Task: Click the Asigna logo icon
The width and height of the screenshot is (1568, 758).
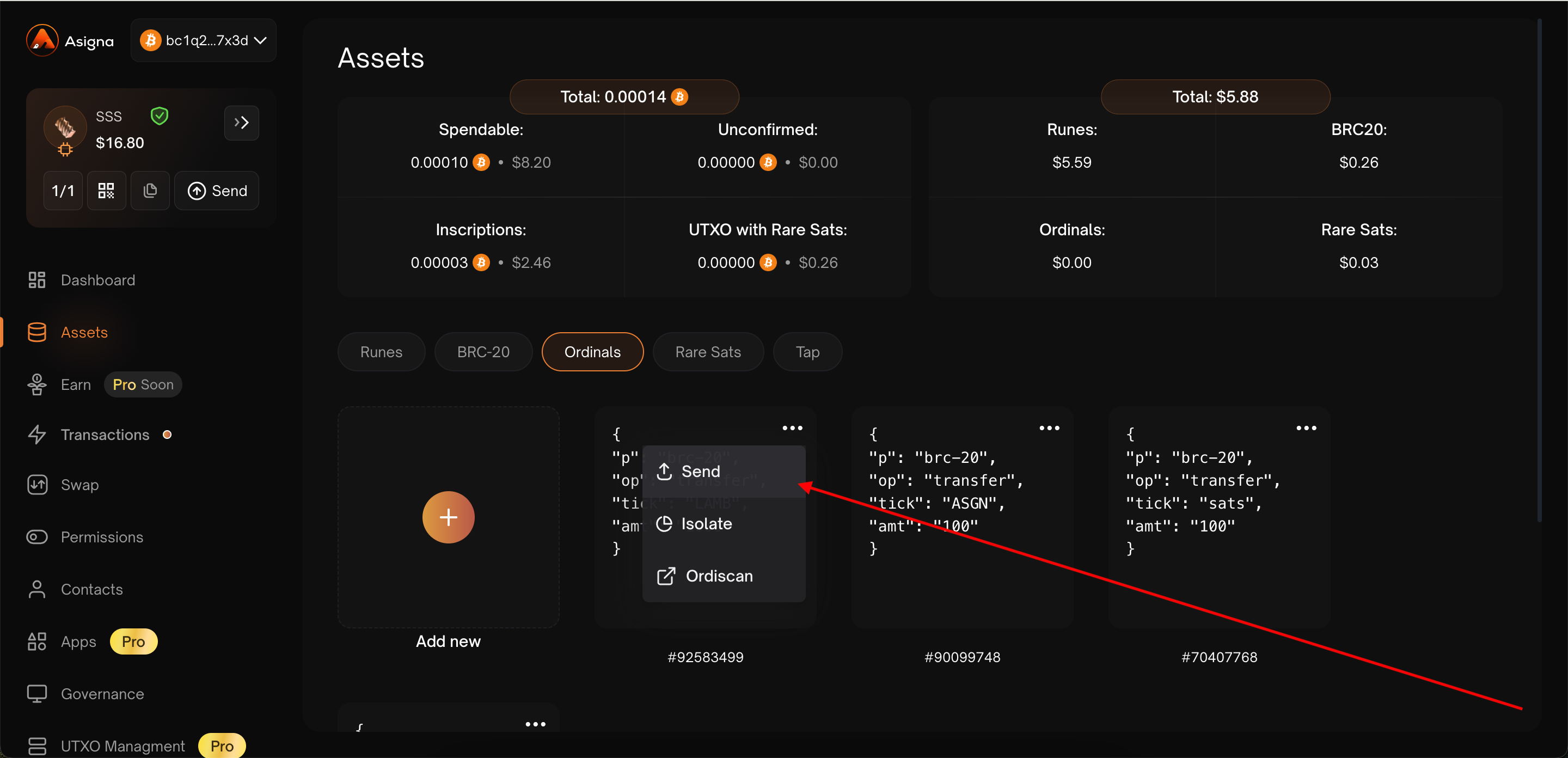Action: tap(42, 40)
